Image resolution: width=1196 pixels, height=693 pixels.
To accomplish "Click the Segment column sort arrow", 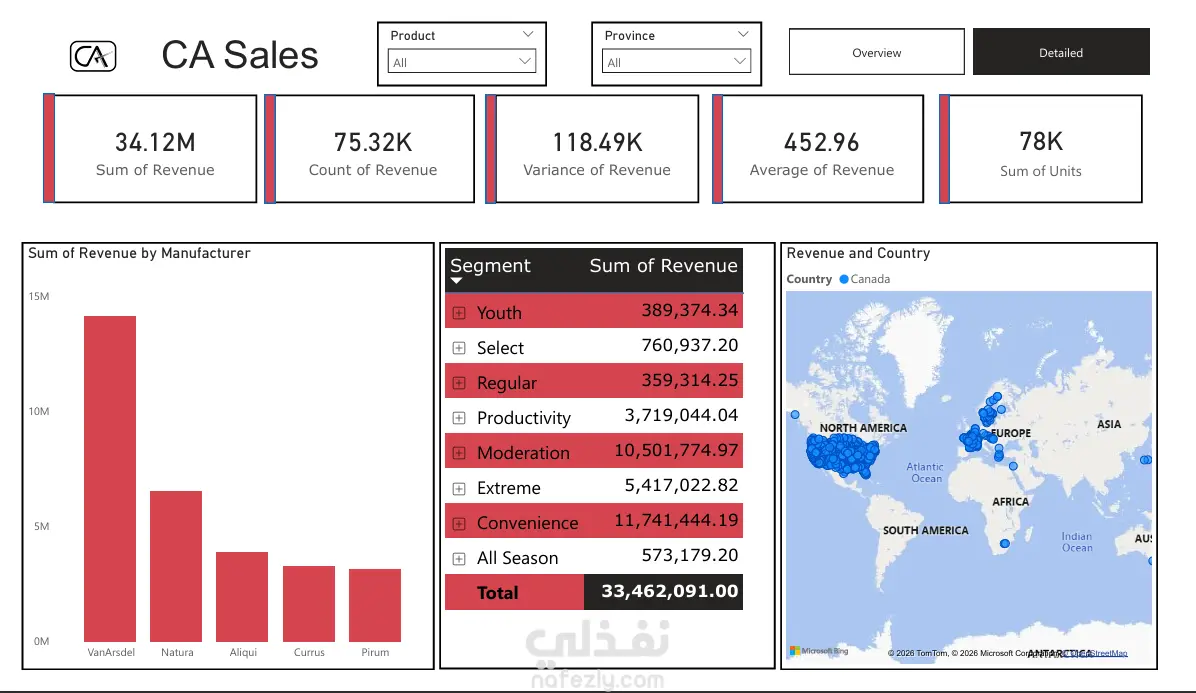I will pyautogui.click(x=456, y=281).
